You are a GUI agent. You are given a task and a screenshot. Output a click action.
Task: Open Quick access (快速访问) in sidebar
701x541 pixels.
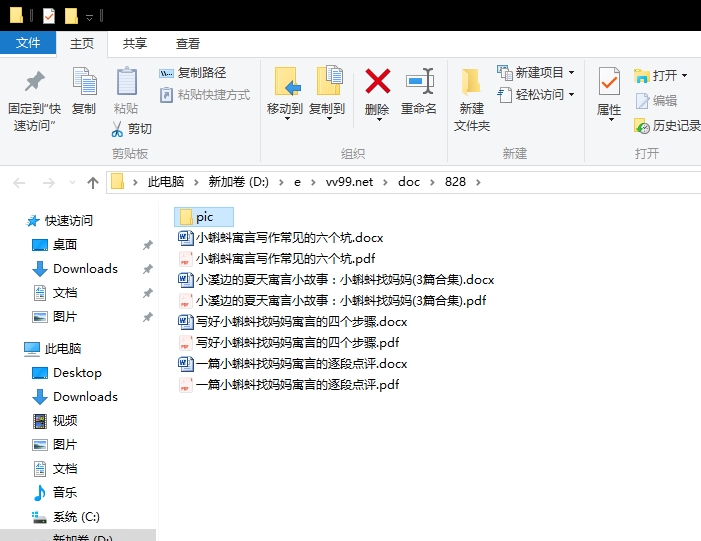point(60,220)
